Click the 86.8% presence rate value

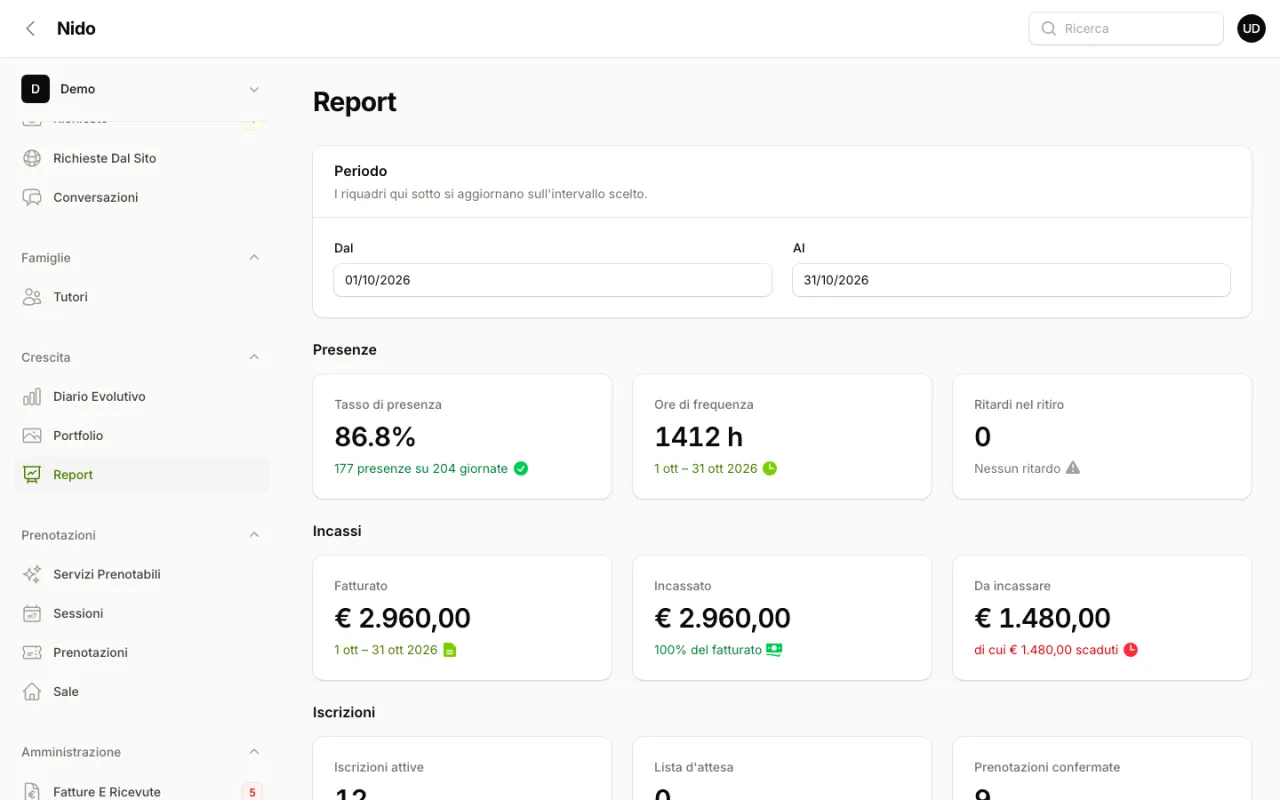pyautogui.click(x=375, y=437)
